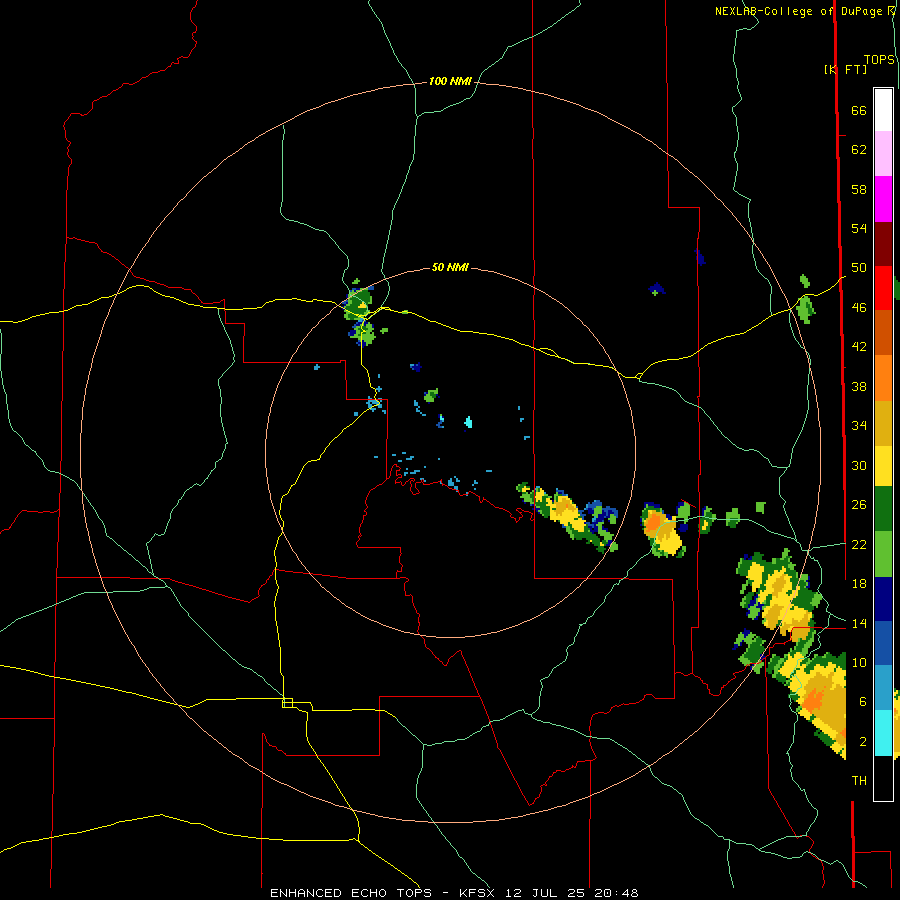Click the bright yellow legend swatch
This screenshot has height=900, width=900.
(x=883, y=465)
